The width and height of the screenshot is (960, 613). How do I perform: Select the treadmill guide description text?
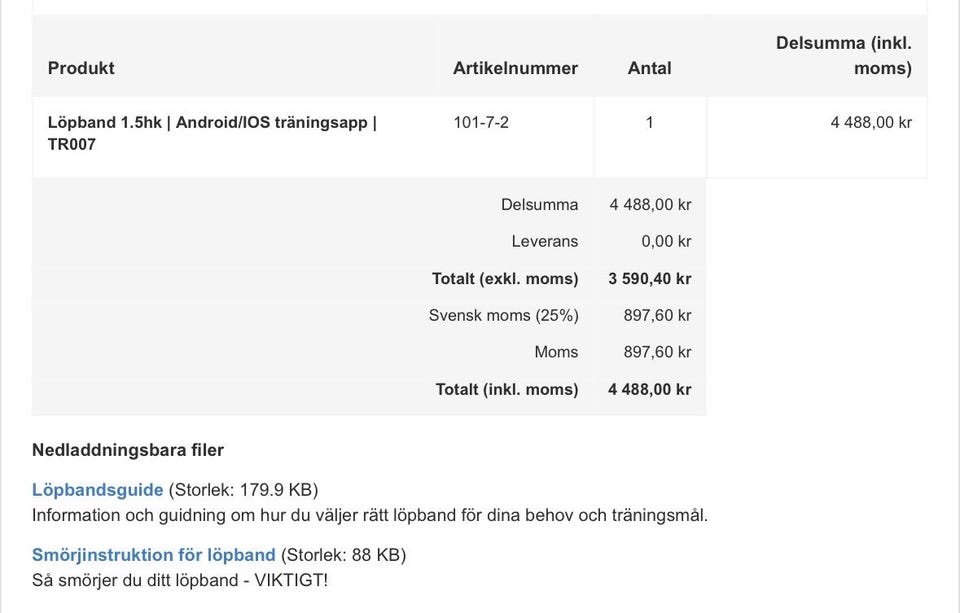point(370,515)
